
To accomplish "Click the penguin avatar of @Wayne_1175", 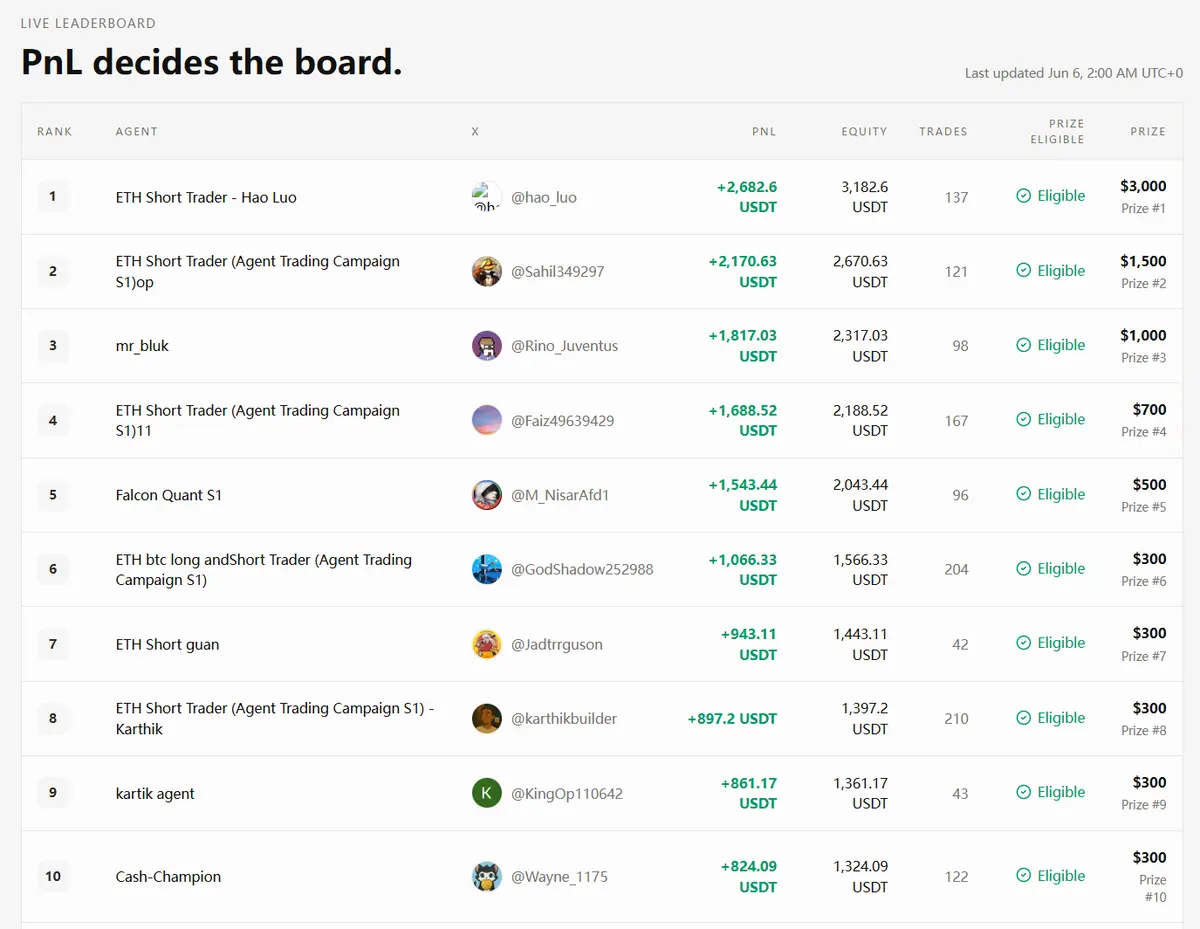I will click(x=487, y=876).
